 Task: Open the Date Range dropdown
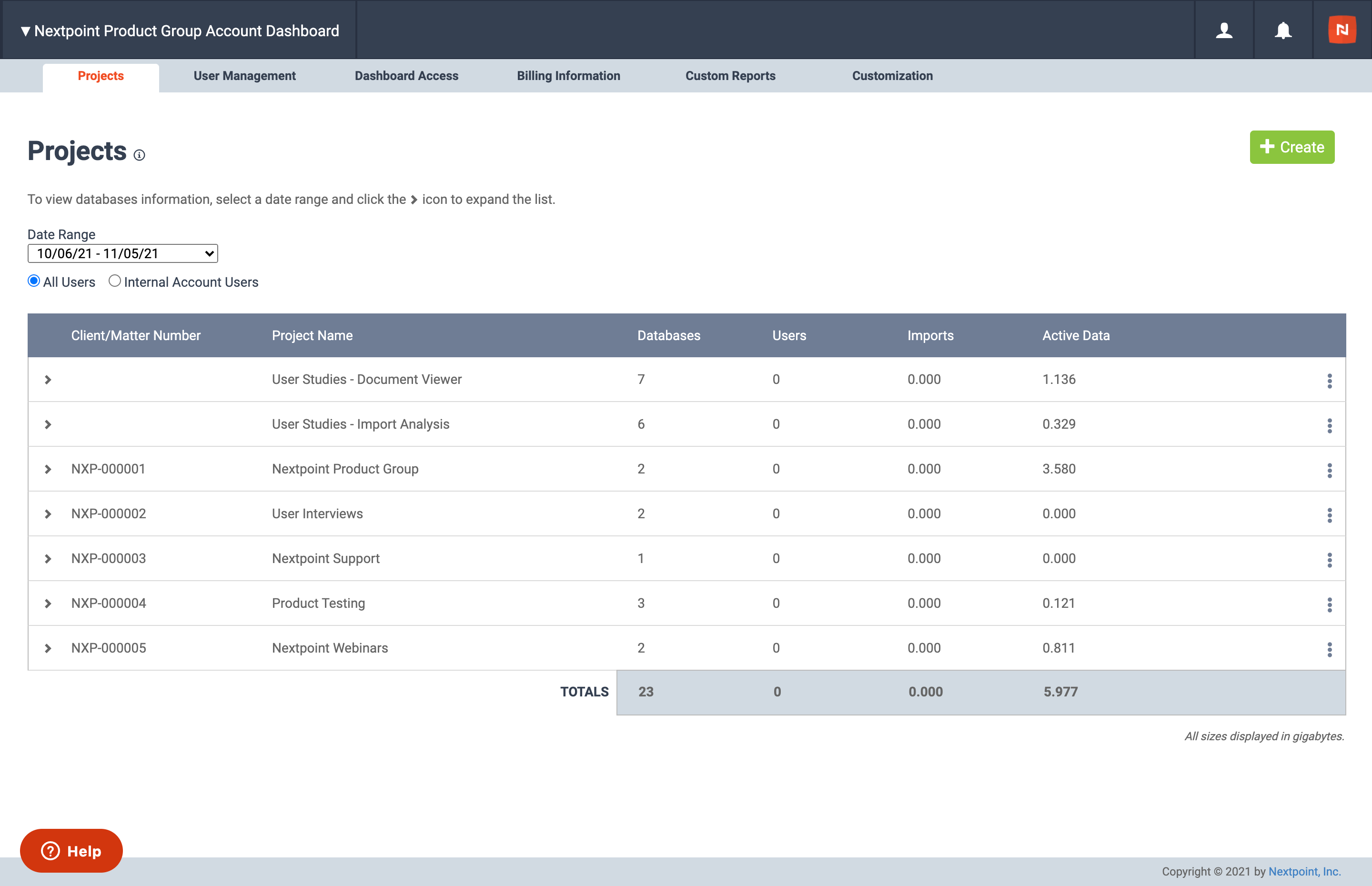click(122, 253)
